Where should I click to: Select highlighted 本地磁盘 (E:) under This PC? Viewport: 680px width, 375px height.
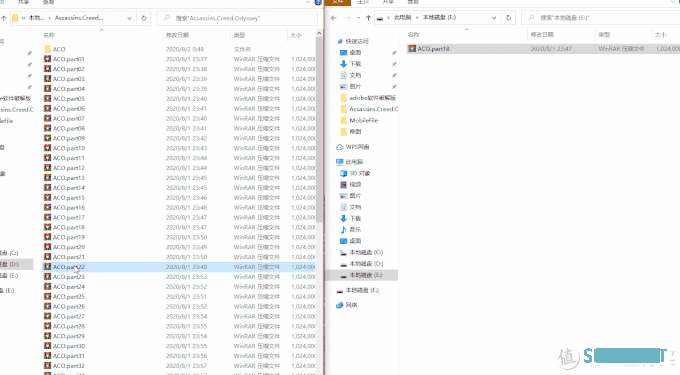[x=366, y=275]
